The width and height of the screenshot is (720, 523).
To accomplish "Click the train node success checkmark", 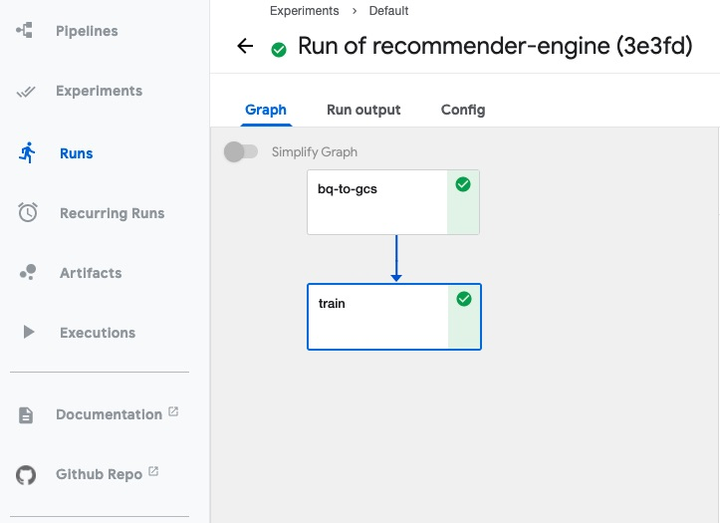I will coord(464,299).
